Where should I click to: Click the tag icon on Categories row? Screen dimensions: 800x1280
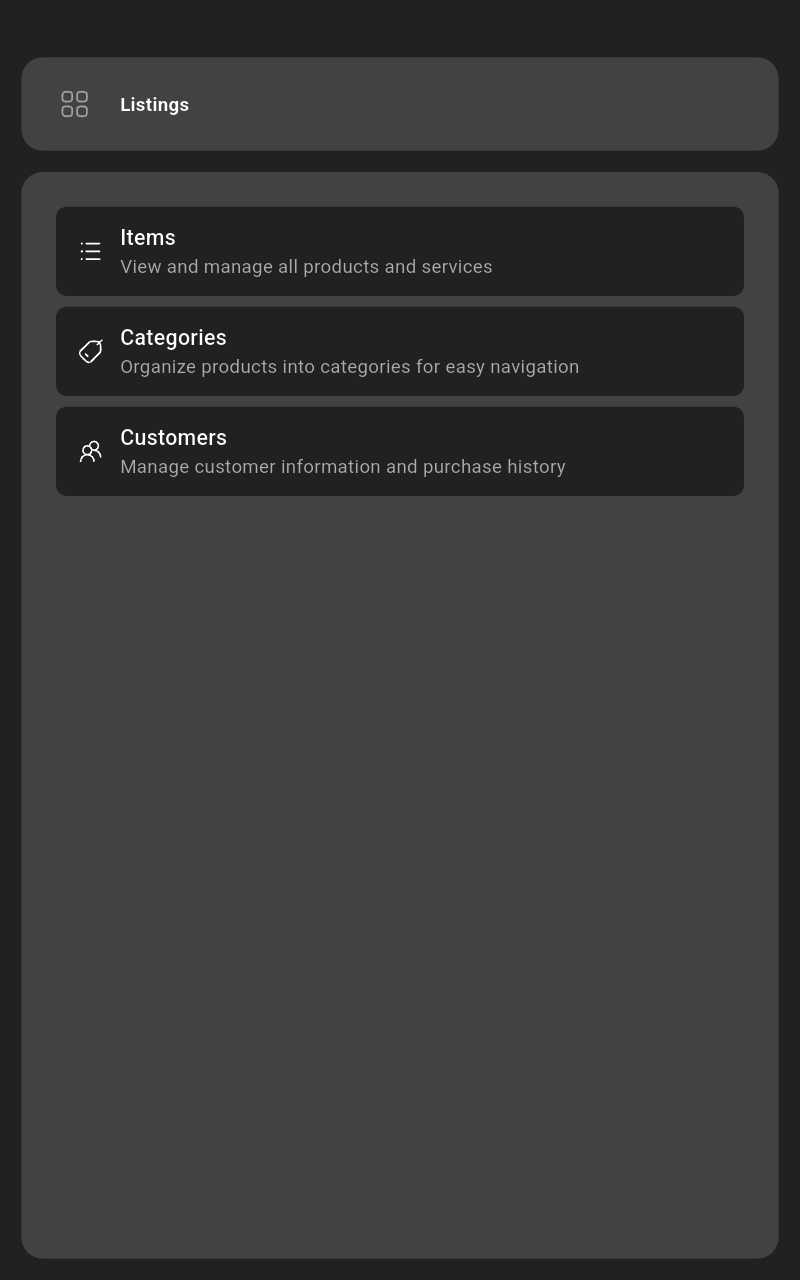point(90,351)
